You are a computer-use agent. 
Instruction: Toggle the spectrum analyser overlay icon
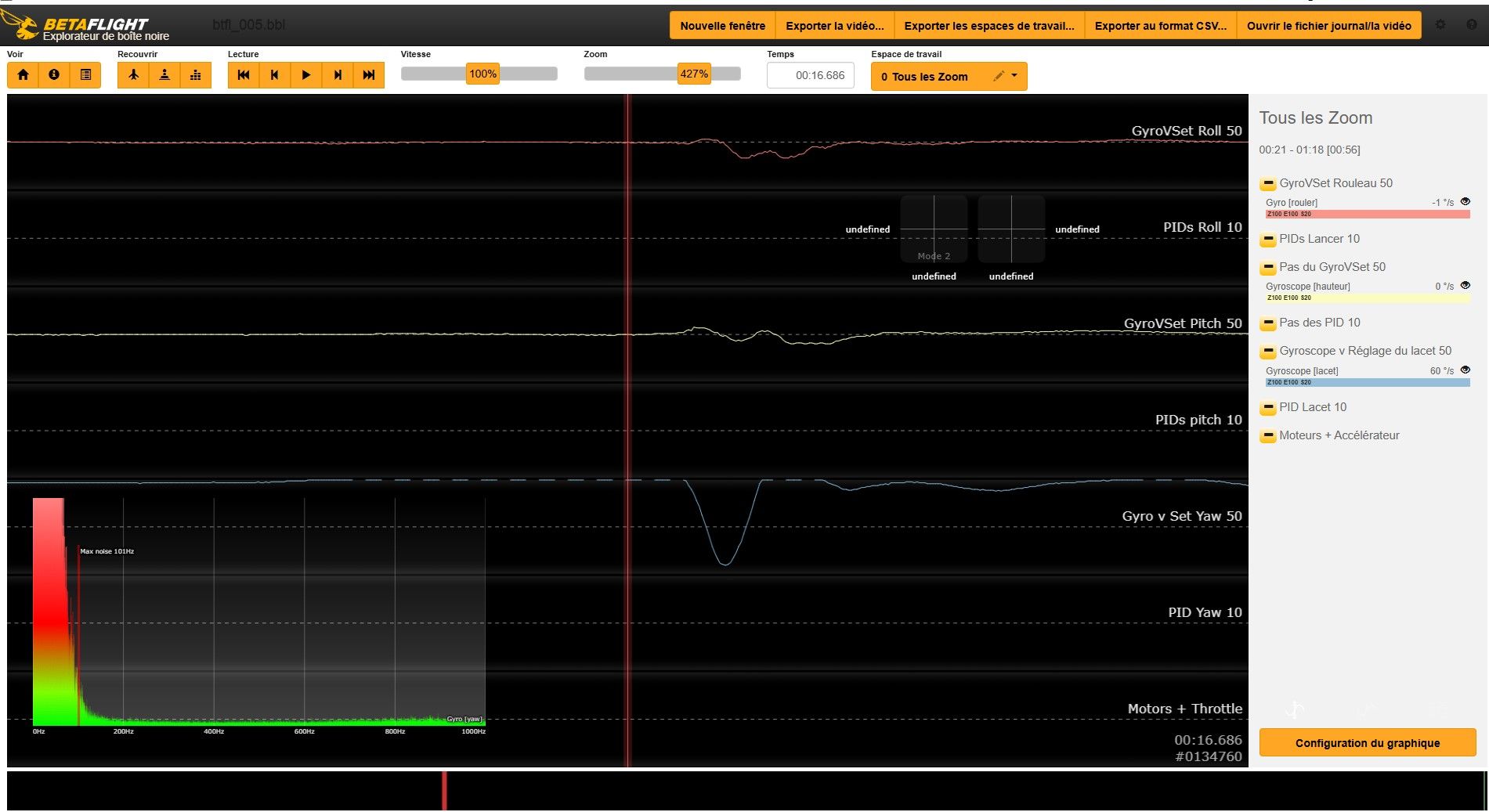coord(196,75)
